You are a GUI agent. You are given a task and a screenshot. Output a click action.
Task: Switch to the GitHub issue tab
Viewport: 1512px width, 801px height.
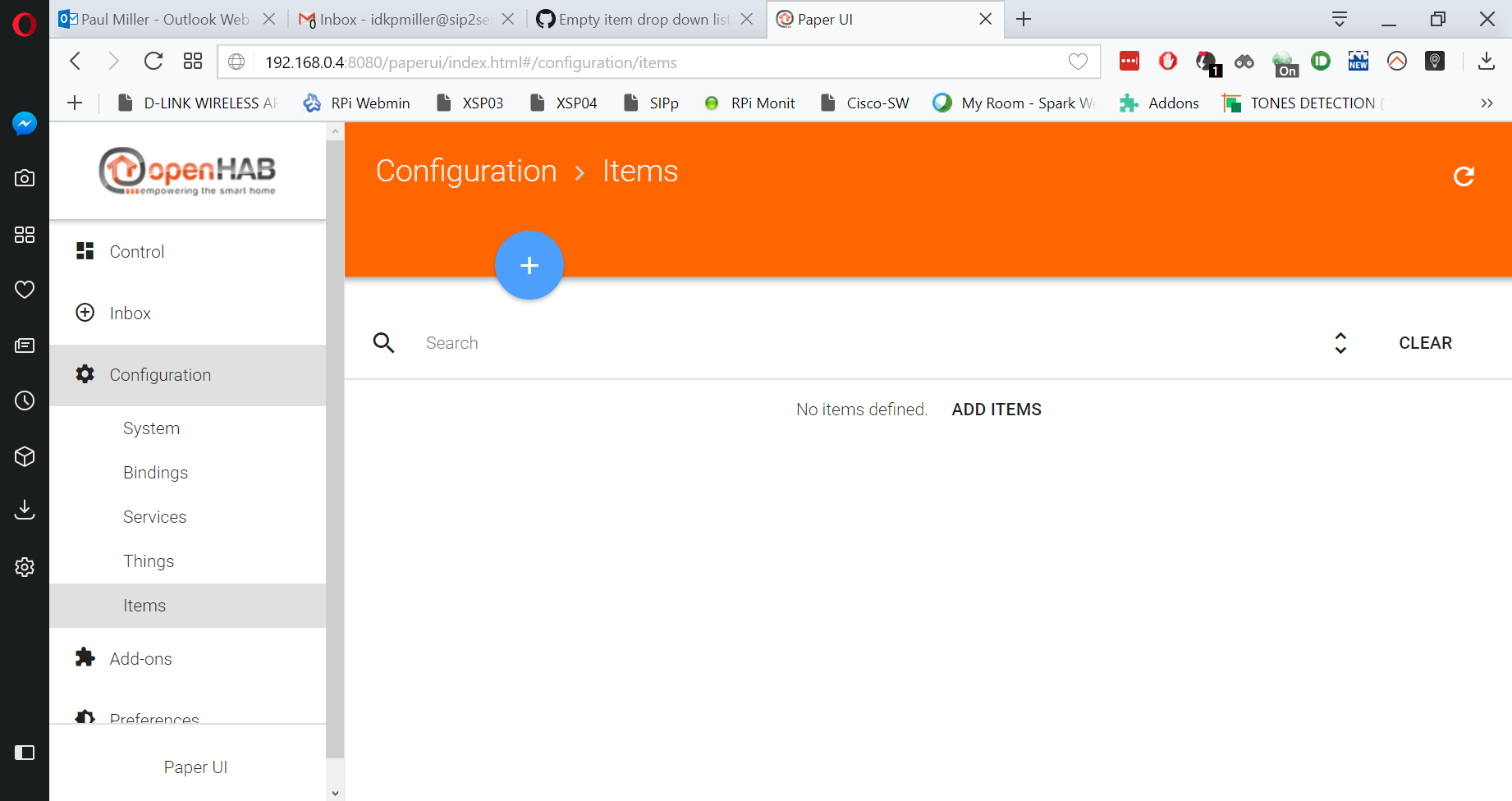[640, 19]
